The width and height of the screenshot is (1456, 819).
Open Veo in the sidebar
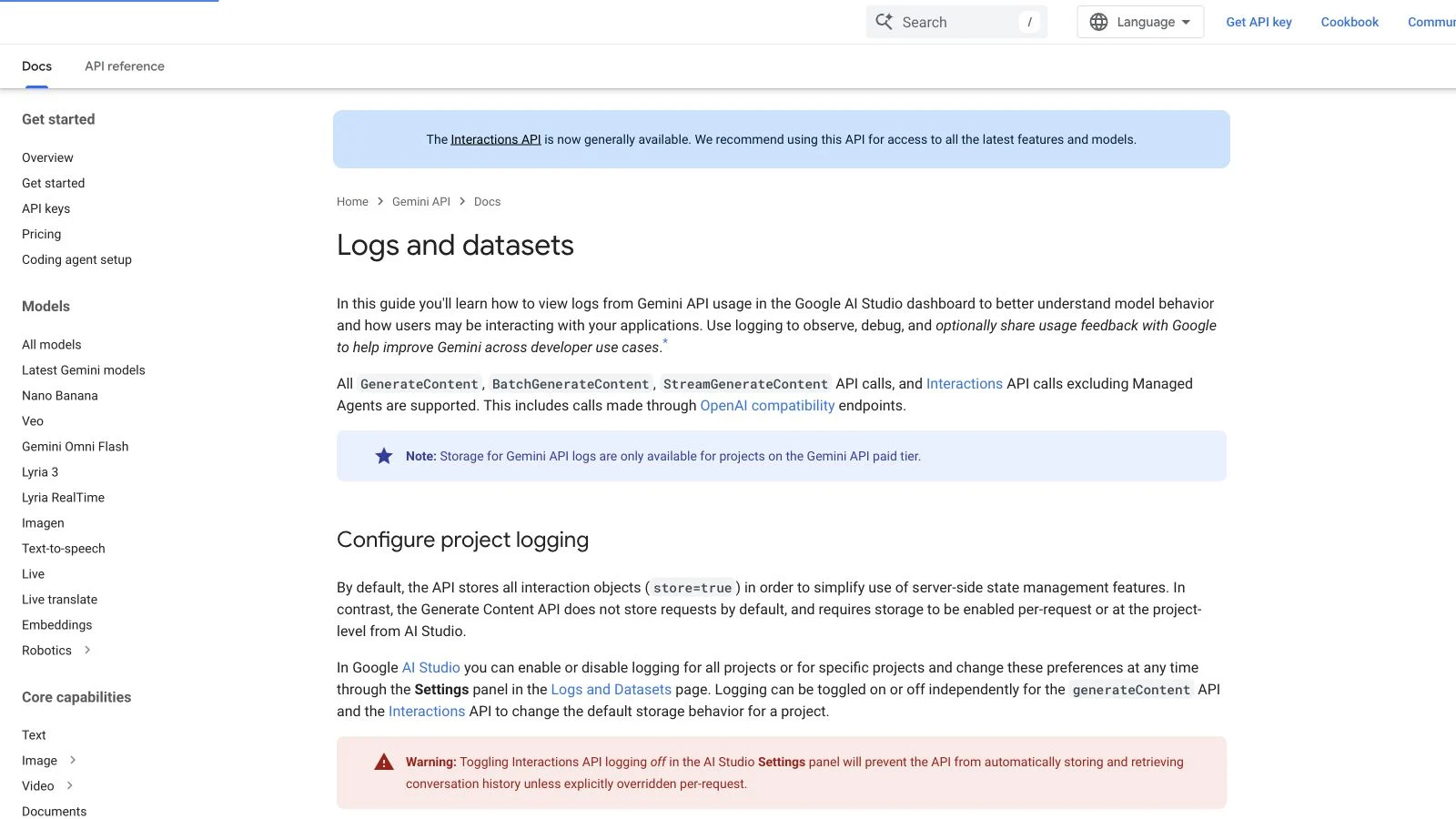coord(33,421)
